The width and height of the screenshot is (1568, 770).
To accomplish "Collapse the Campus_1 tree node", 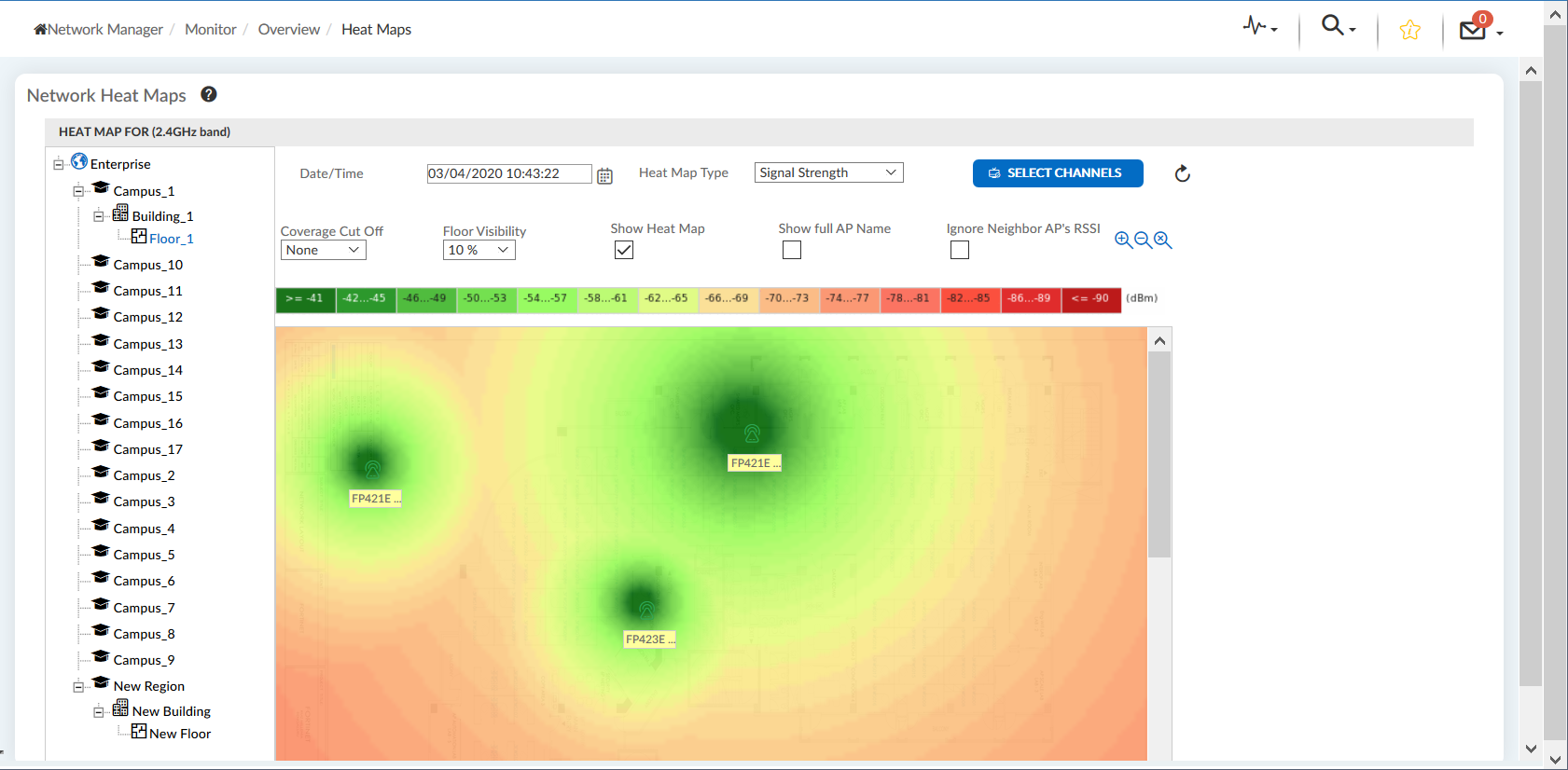I will pyautogui.click(x=78, y=191).
